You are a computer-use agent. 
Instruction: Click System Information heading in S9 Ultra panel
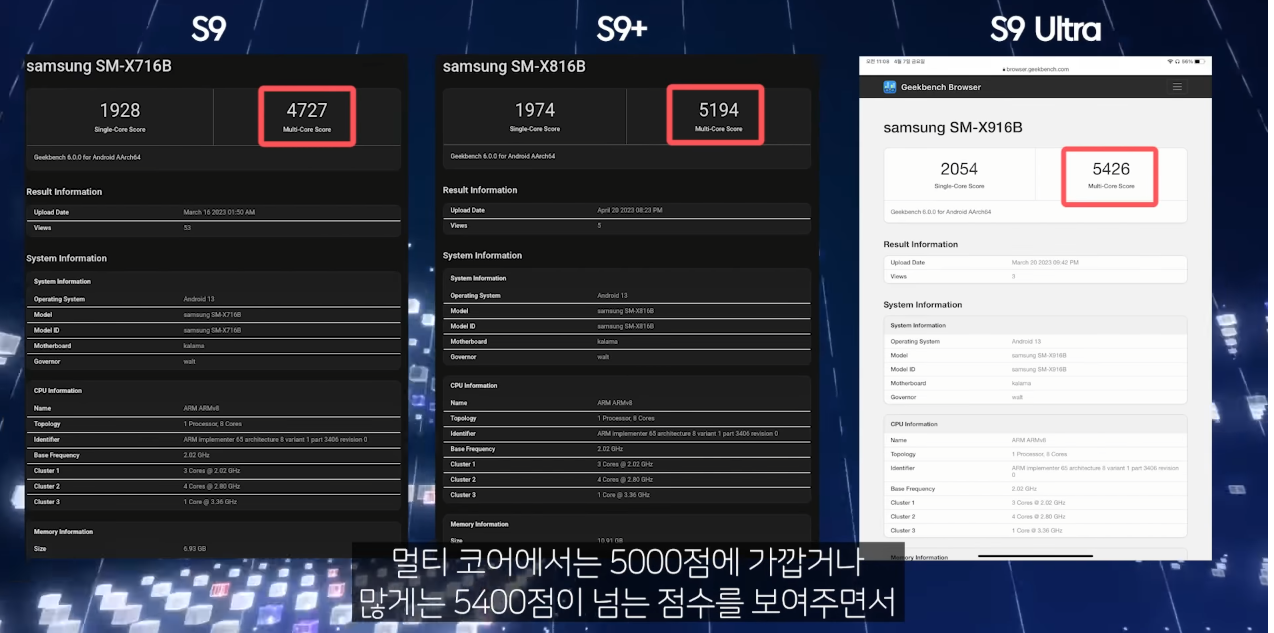pos(923,305)
